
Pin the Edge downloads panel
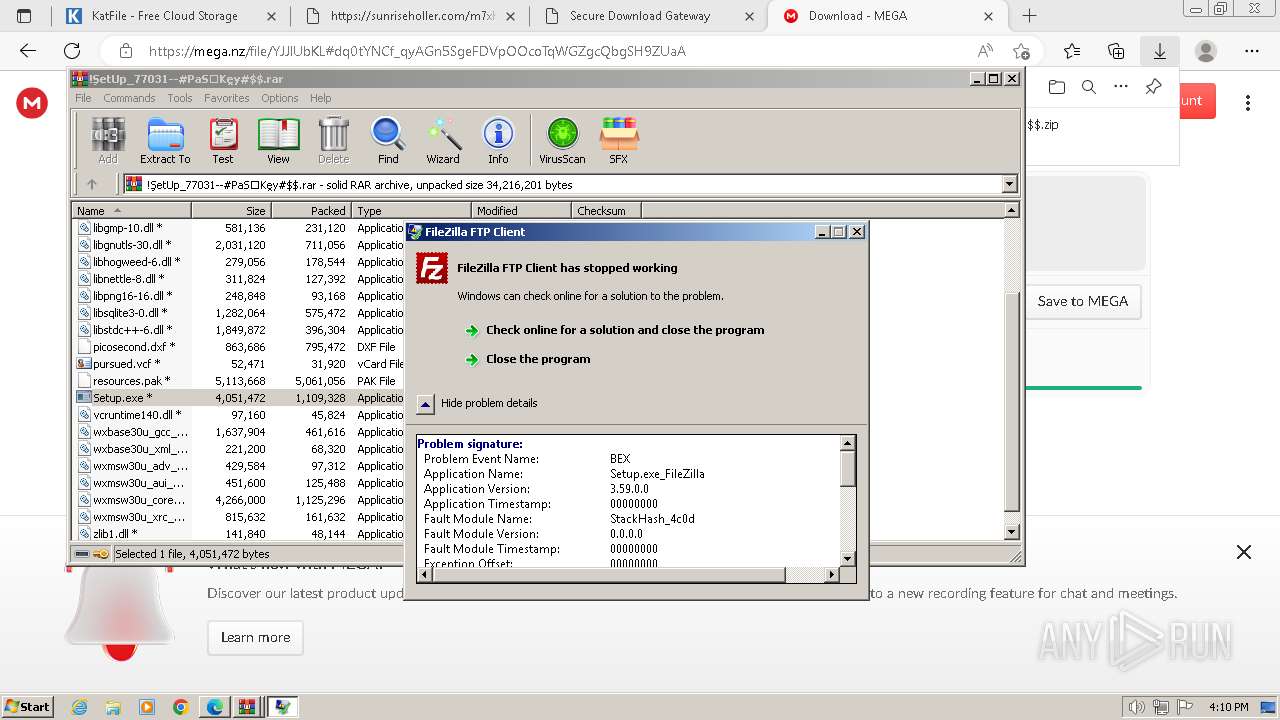1153,87
